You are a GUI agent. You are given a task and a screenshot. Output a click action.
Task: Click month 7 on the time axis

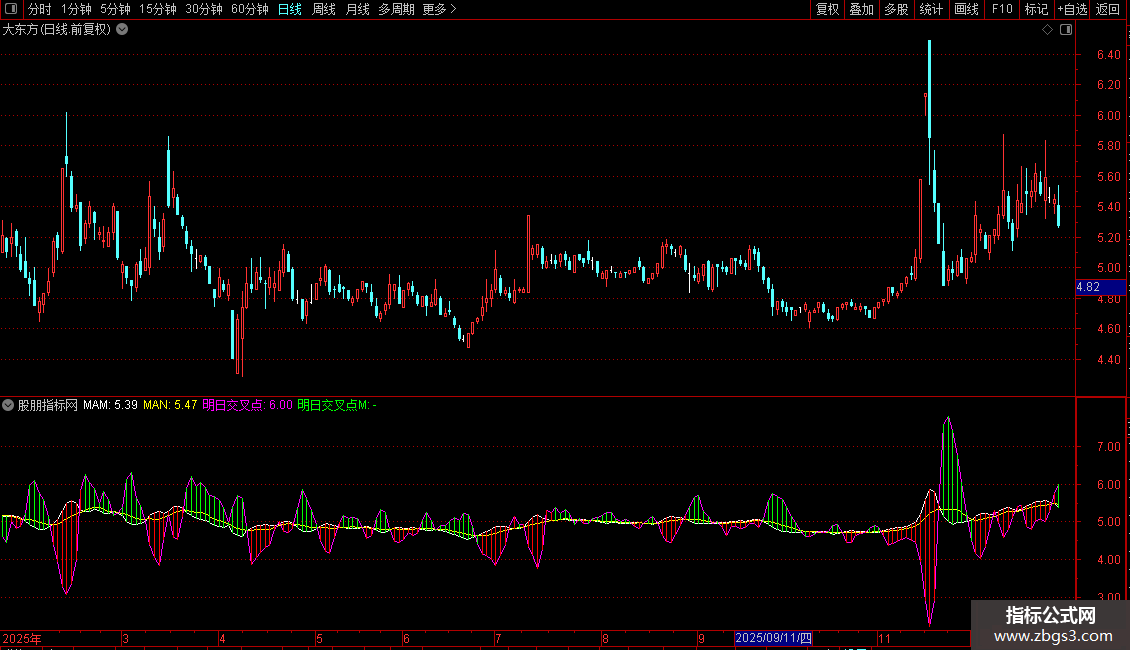(x=498, y=638)
